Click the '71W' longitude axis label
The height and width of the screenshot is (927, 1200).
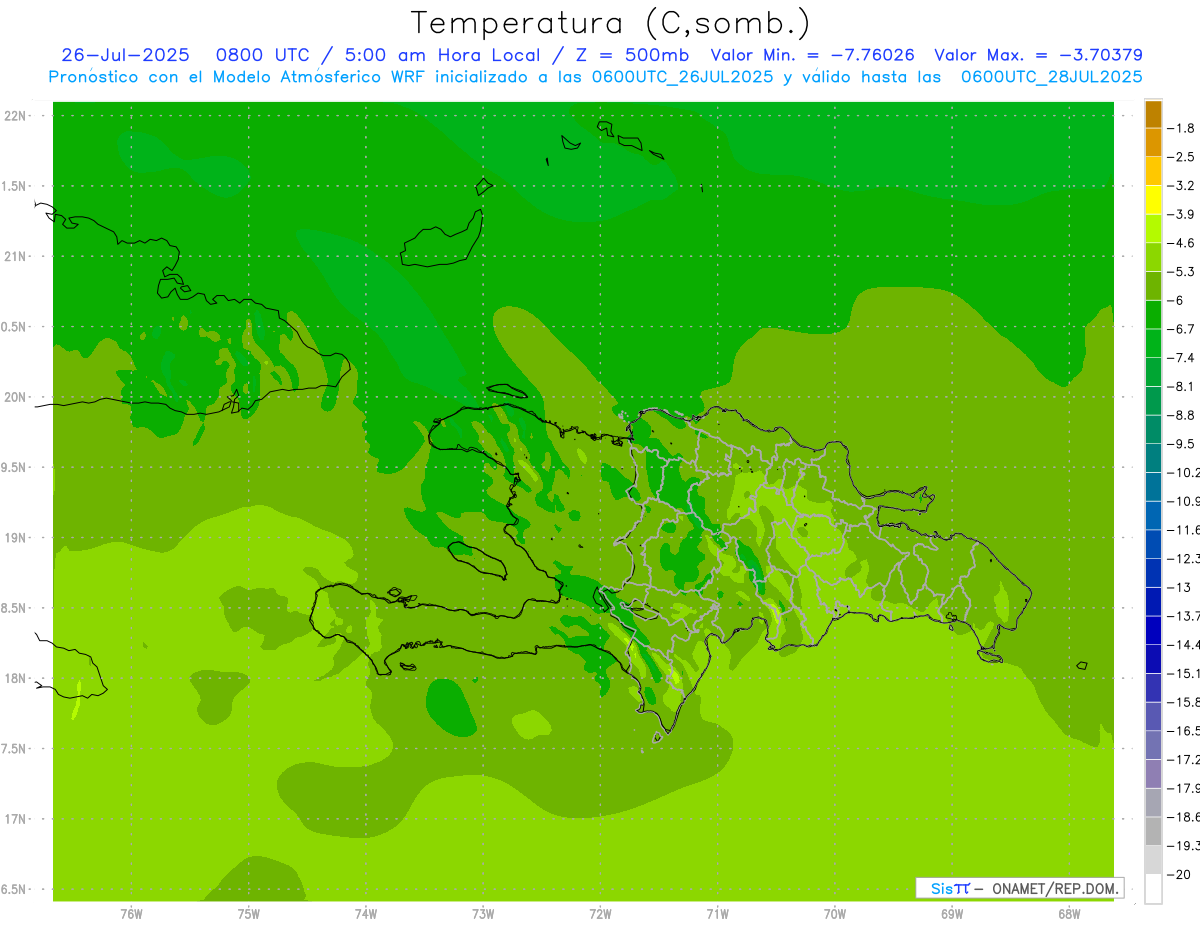click(x=717, y=914)
